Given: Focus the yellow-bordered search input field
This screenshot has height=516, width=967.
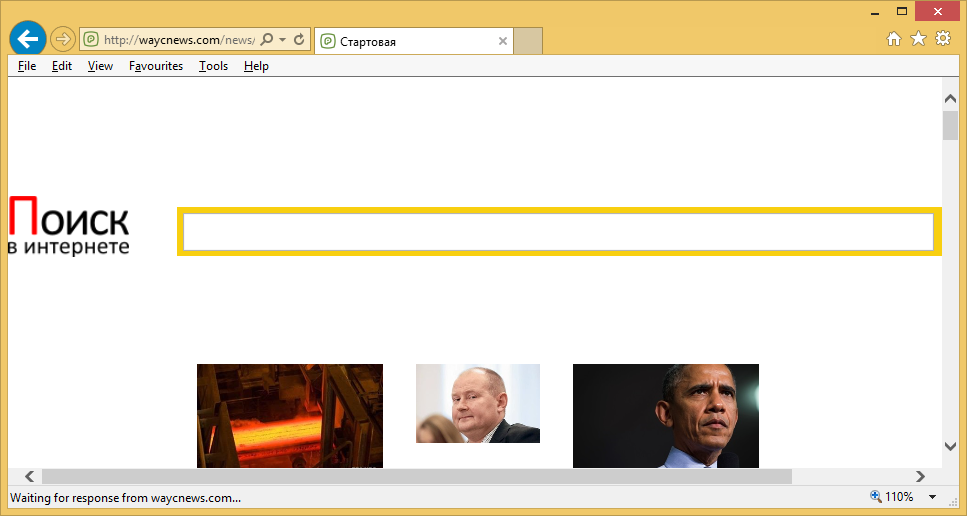Looking at the screenshot, I should tap(558, 232).
